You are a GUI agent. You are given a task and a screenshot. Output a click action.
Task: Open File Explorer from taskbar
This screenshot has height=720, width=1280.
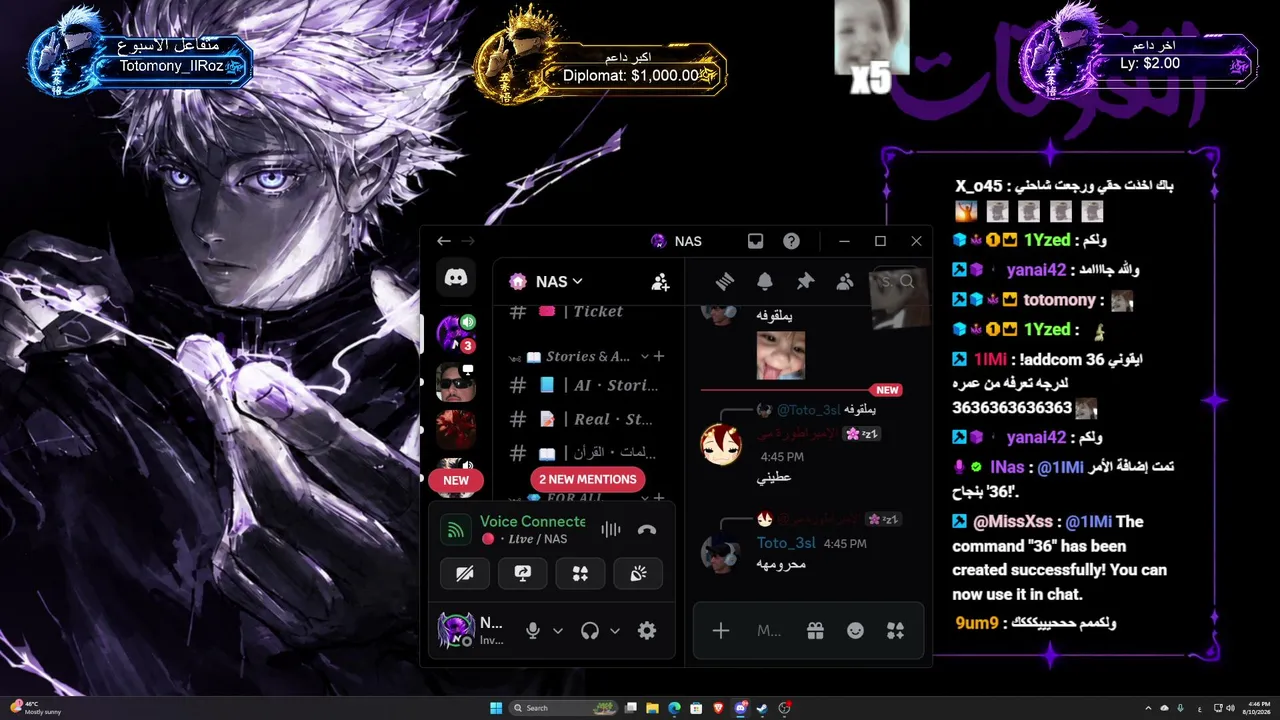click(653, 708)
